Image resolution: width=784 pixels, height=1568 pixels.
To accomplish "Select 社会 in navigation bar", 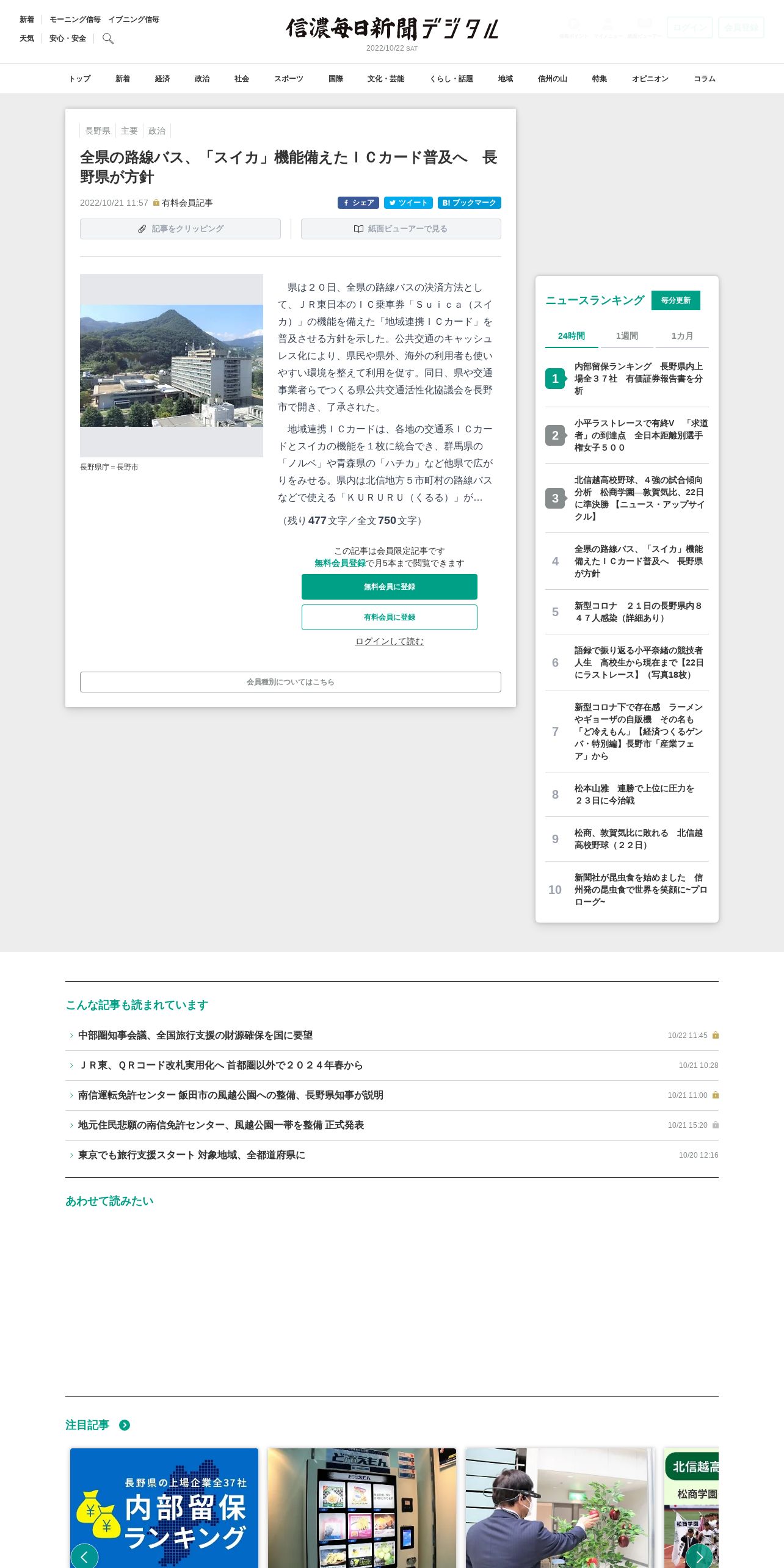I will point(242,79).
